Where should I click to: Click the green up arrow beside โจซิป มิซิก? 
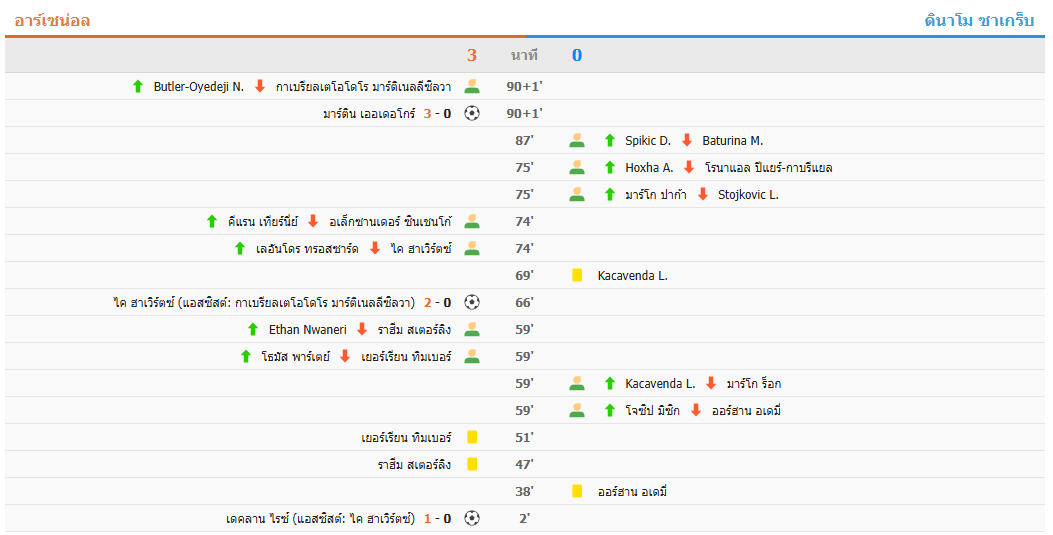pyautogui.click(x=610, y=410)
